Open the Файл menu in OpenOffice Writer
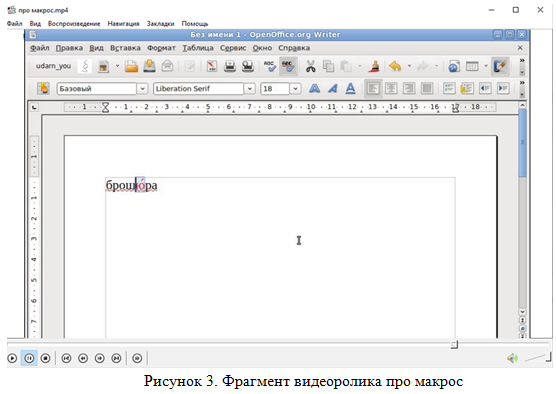The width and height of the screenshot is (556, 394). coord(40,48)
